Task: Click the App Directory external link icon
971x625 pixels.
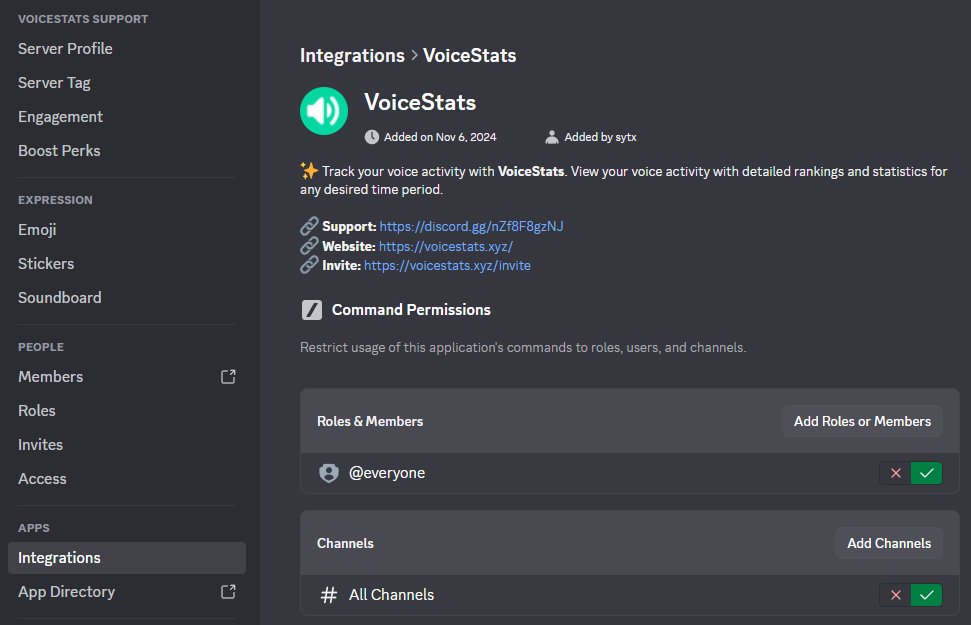Action: pos(228,592)
